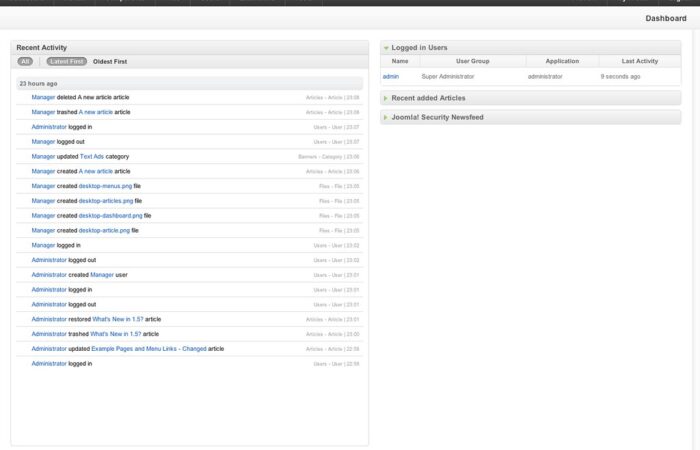This screenshot has width=700, height=450.
Task: Click the Manager link in the created user row
Action: (102, 275)
